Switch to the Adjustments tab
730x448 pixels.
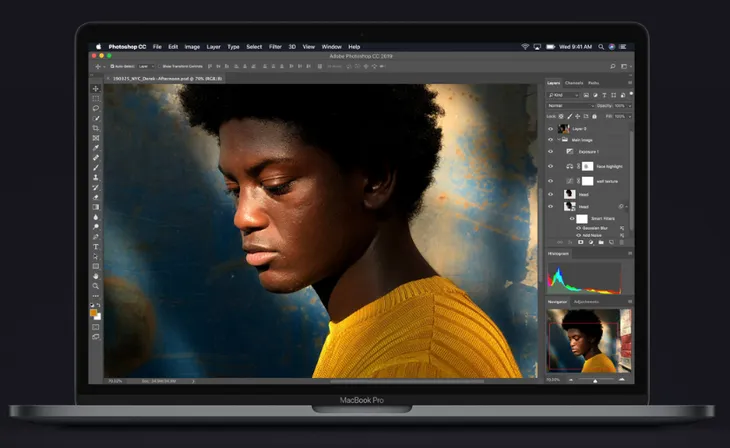click(586, 302)
